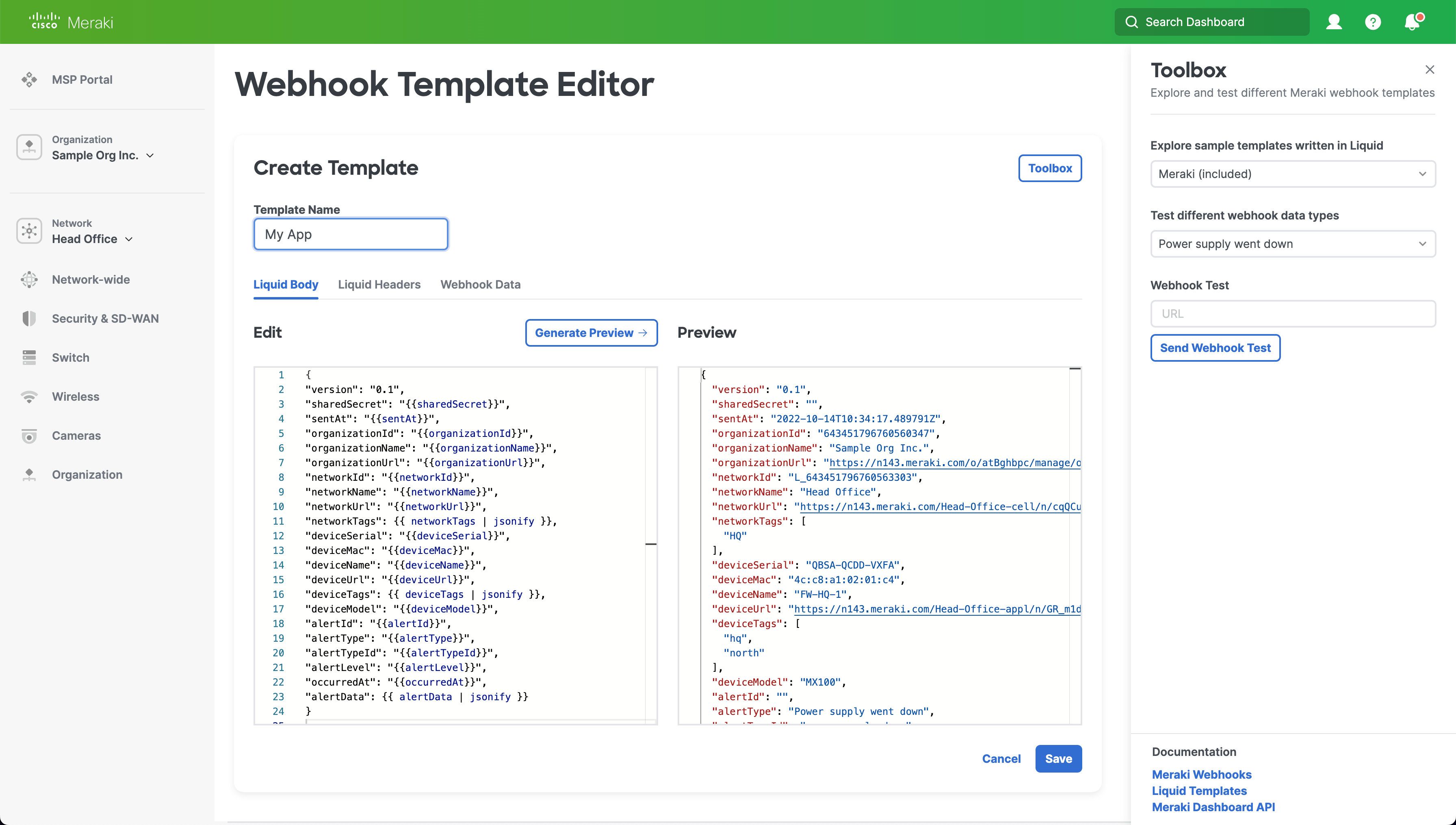Open the Meraki (included) template dropdown
Viewport: 1456px width, 825px height.
[x=1292, y=174]
